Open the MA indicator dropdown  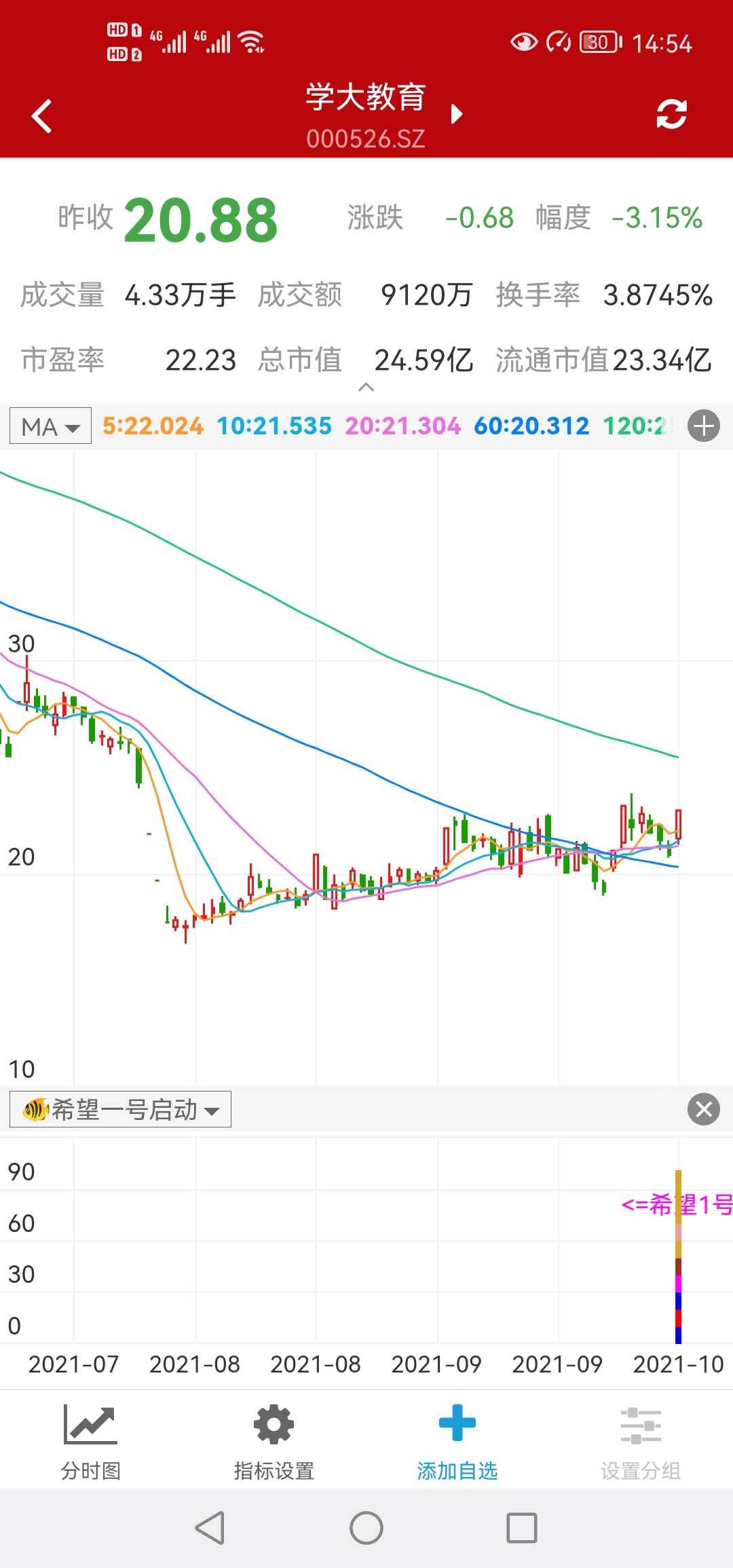[x=51, y=426]
